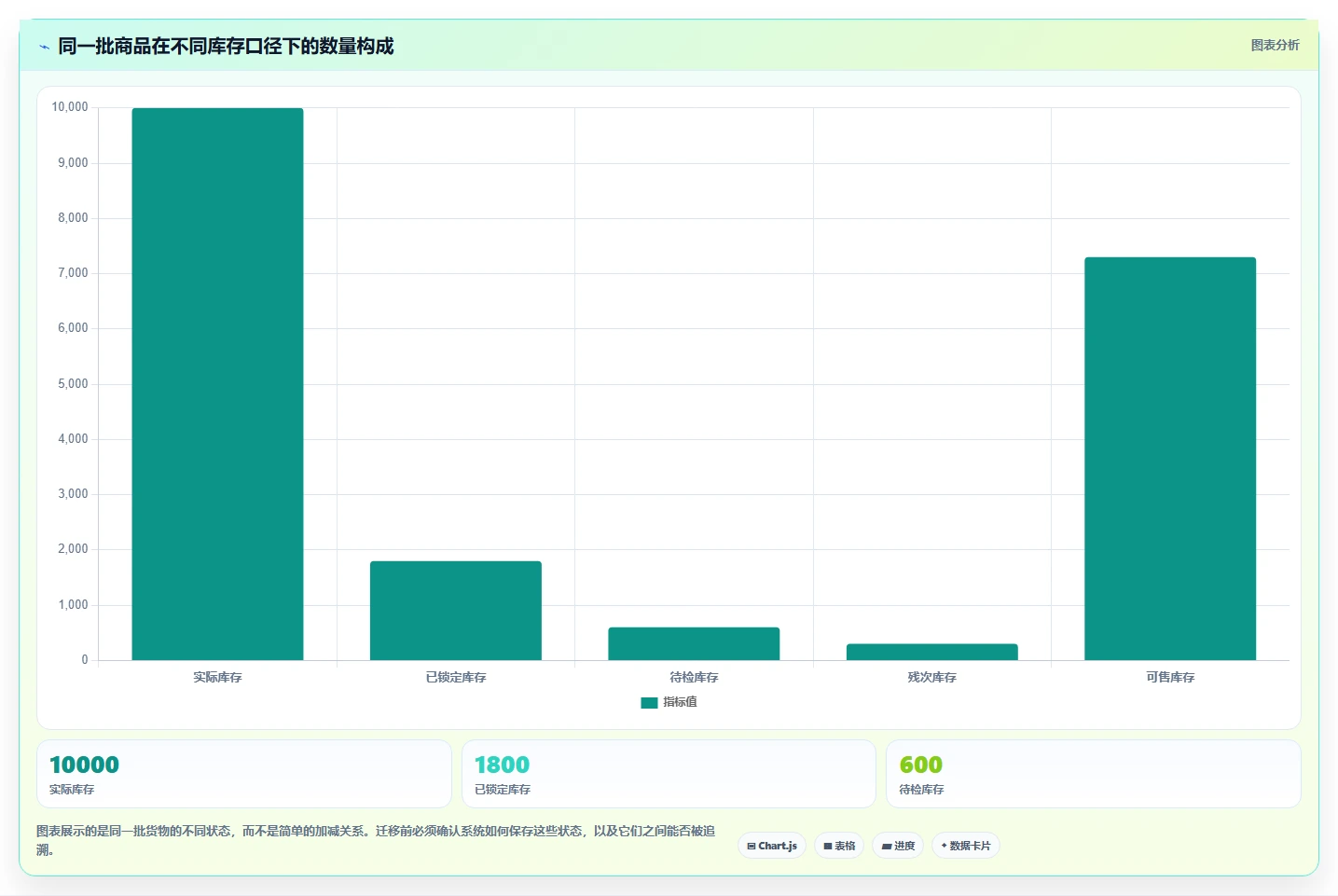Image resolution: width=1338 pixels, height=896 pixels.
Task: Click the chart title icon beside the heading
Action: pyautogui.click(x=44, y=47)
